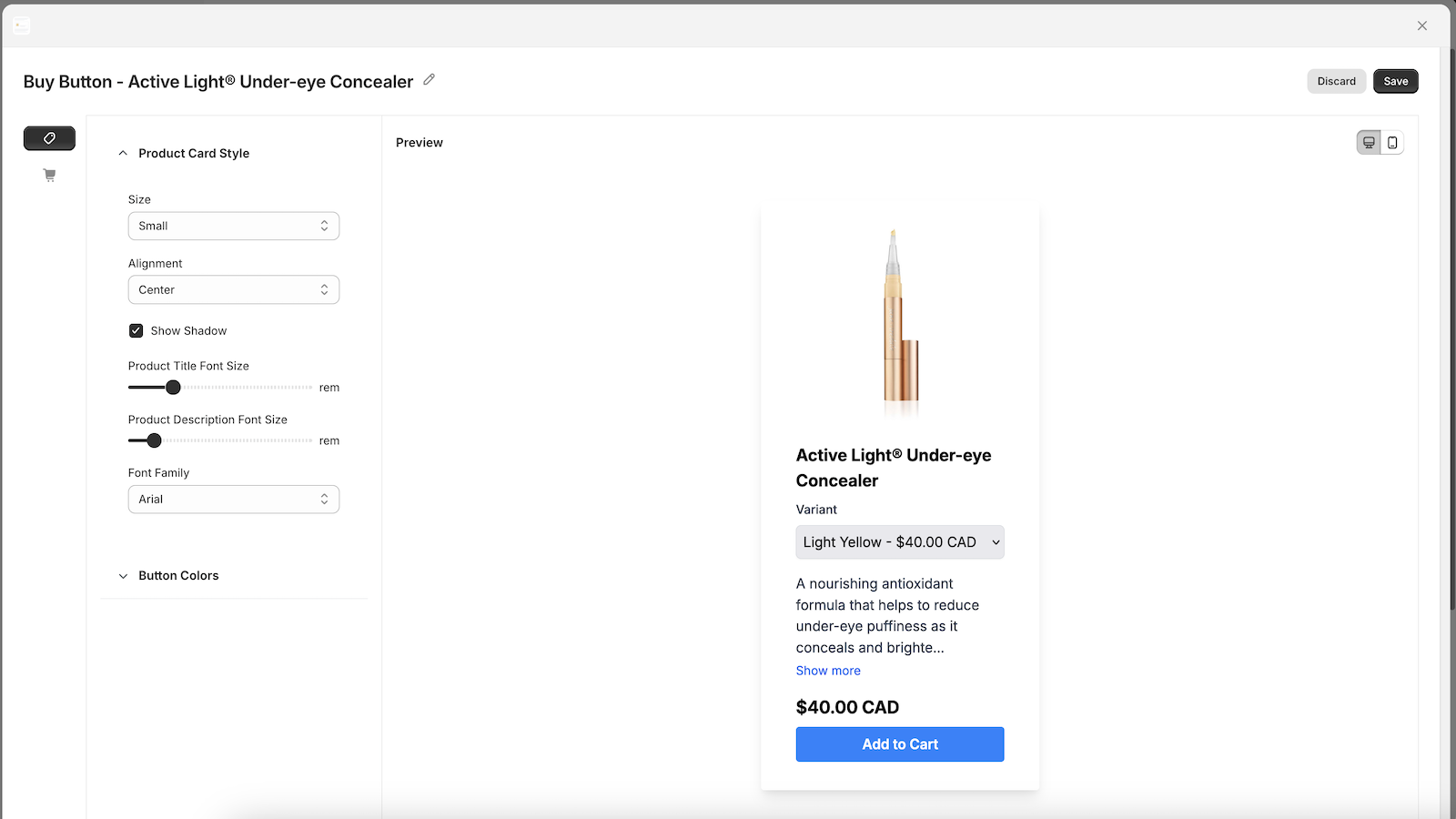The width and height of the screenshot is (1456, 819).
Task: Select the Light Yellow variant dropdown
Action: (899, 541)
